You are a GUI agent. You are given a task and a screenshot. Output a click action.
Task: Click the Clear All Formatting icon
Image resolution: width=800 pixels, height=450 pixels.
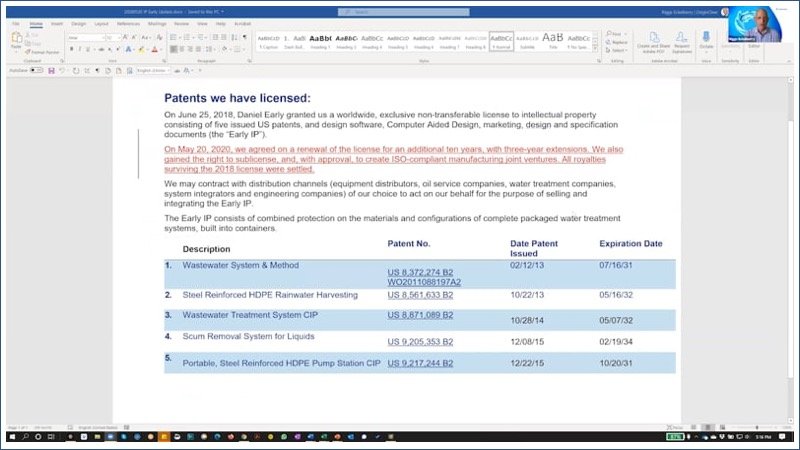[x=160, y=38]
